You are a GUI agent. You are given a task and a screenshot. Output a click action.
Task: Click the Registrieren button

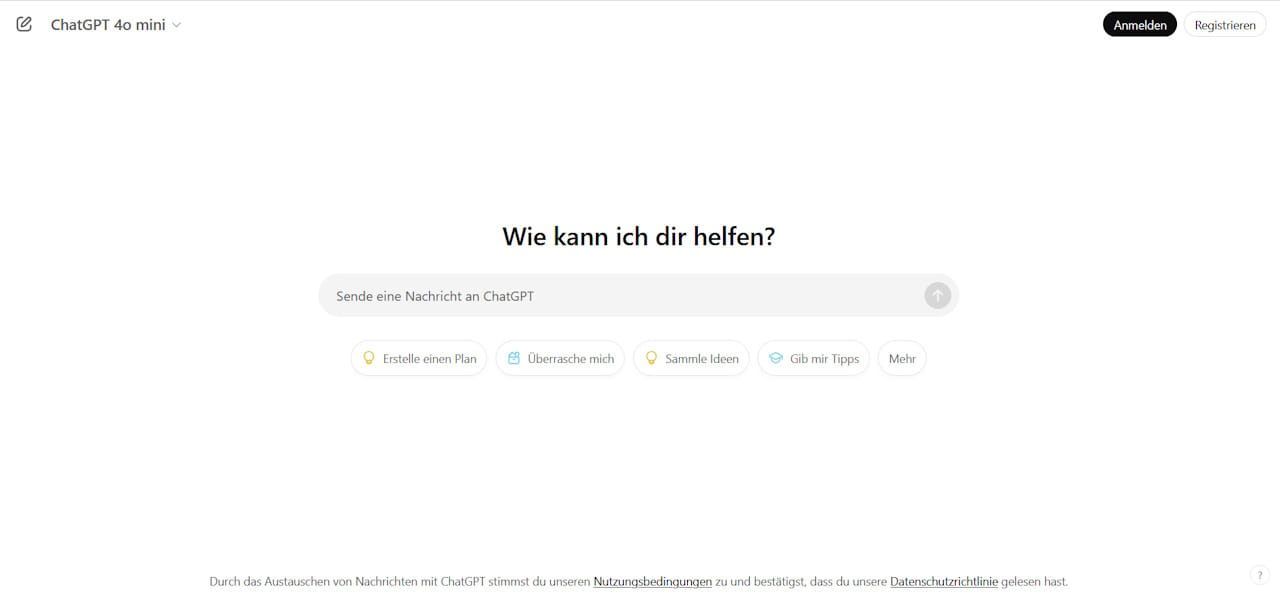[1225, 25]
